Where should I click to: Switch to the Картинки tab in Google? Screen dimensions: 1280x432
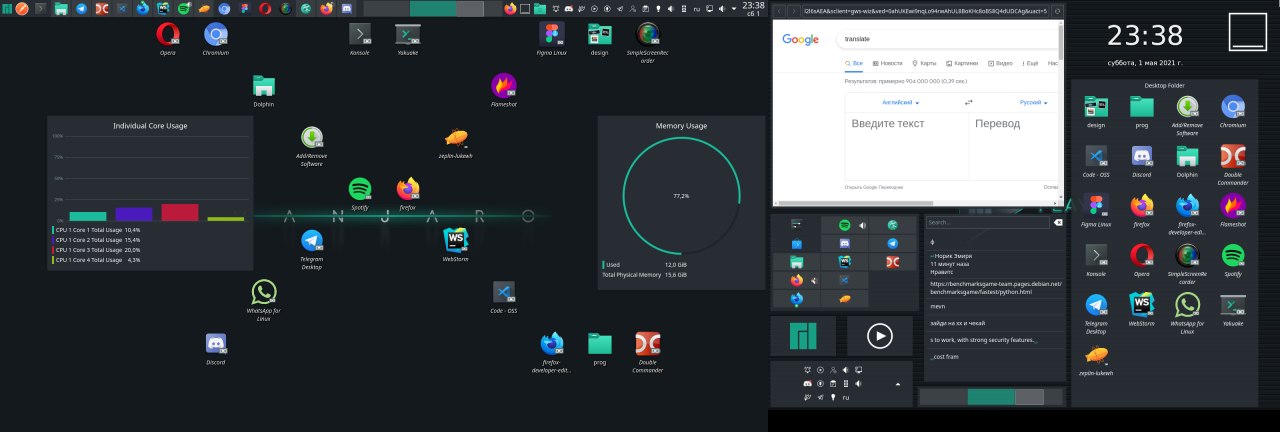(961, 63)
